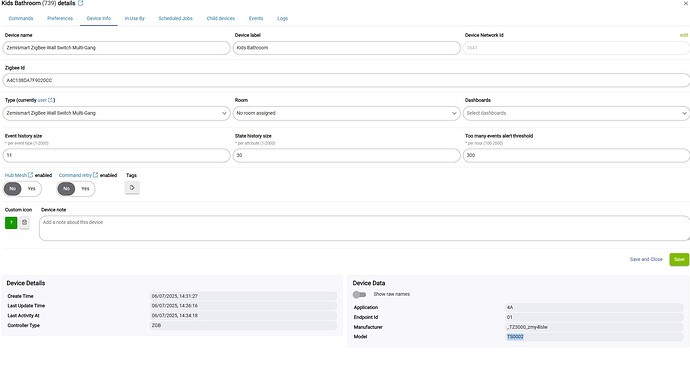Click the edit link for Device Network Id
Viewport: 690px width, 374px height.
tap(684, 35)
